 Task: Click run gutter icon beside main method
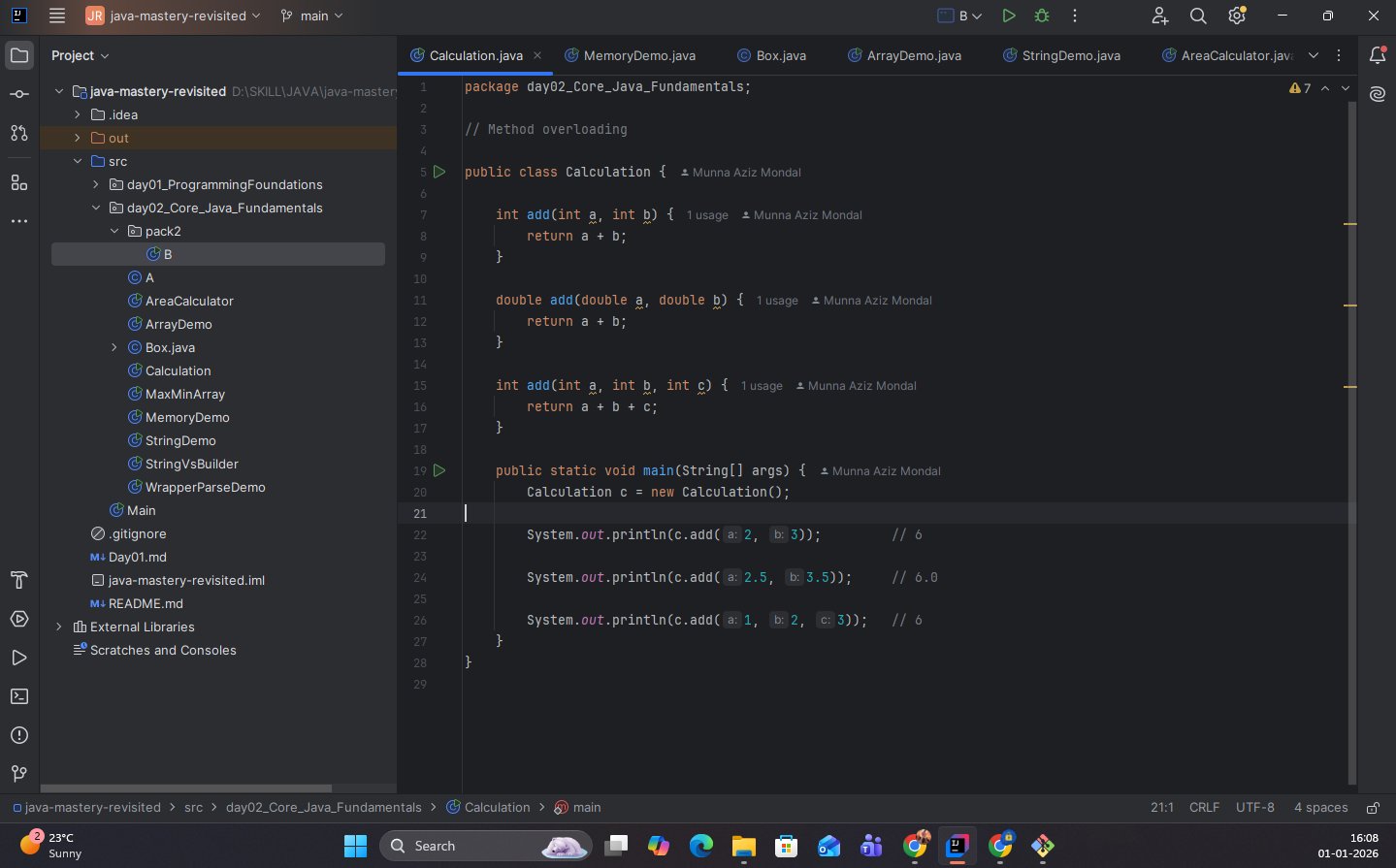click(439, 470)
